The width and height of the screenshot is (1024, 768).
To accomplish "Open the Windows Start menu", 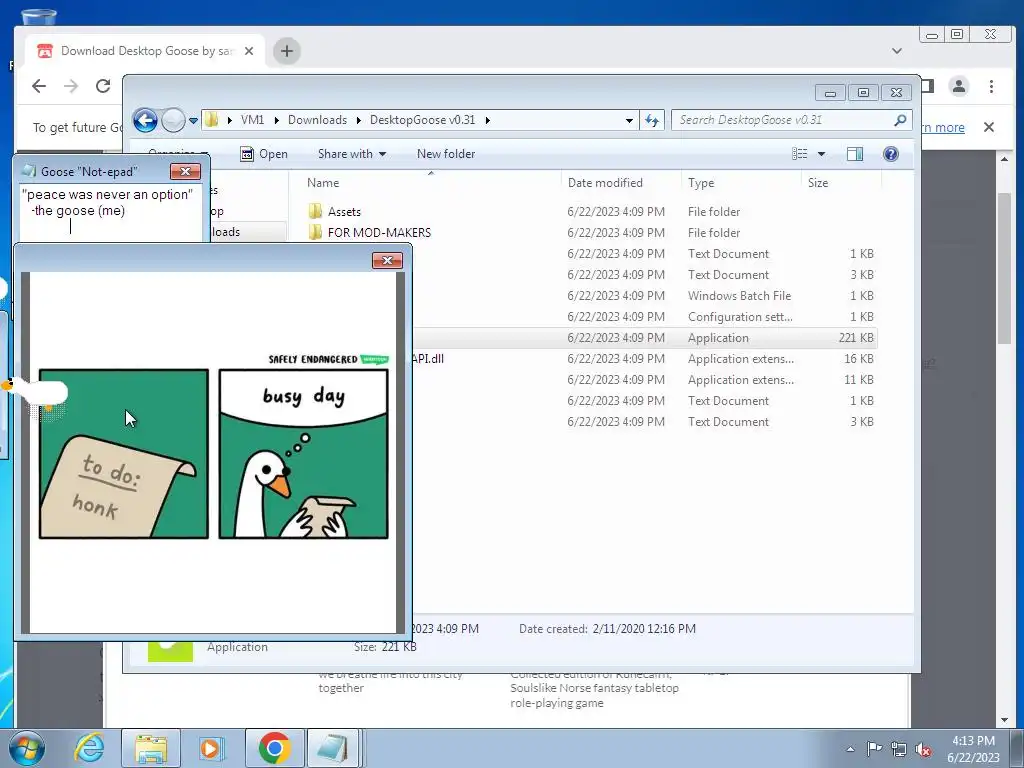I will point(27,748).
